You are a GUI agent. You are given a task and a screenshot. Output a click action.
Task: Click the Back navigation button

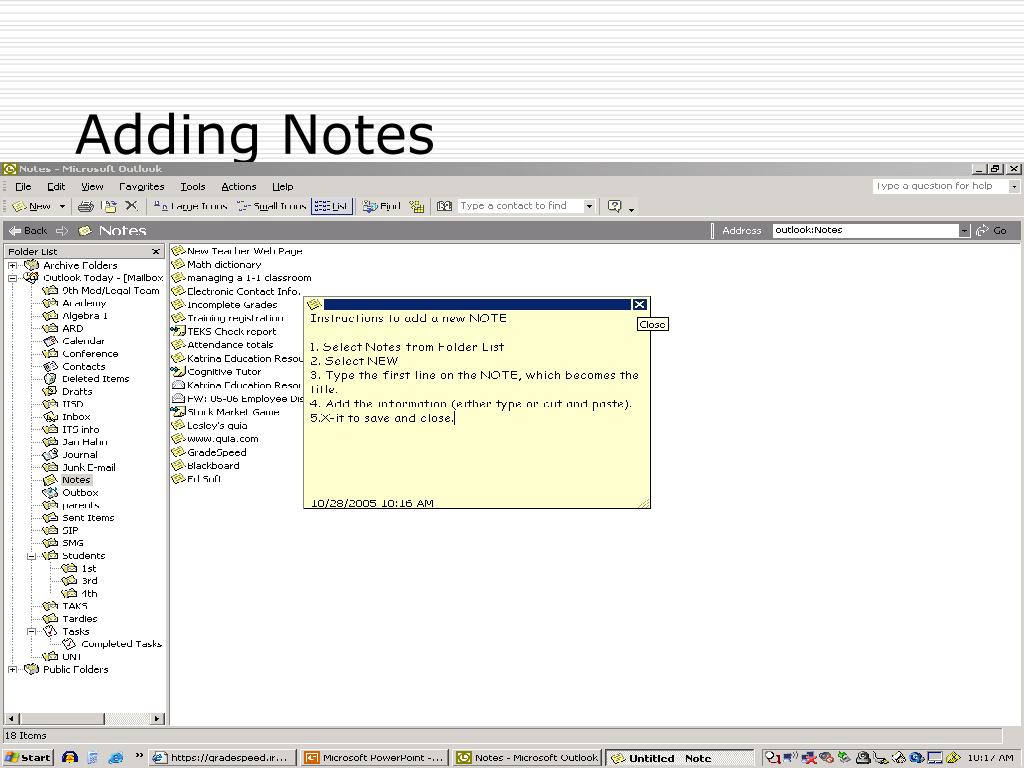click(28, 231)
